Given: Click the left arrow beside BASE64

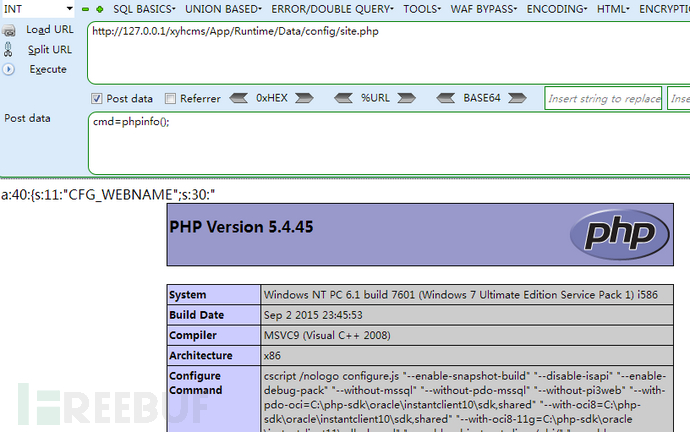Looking at the screenshot, I should [446, 98].
